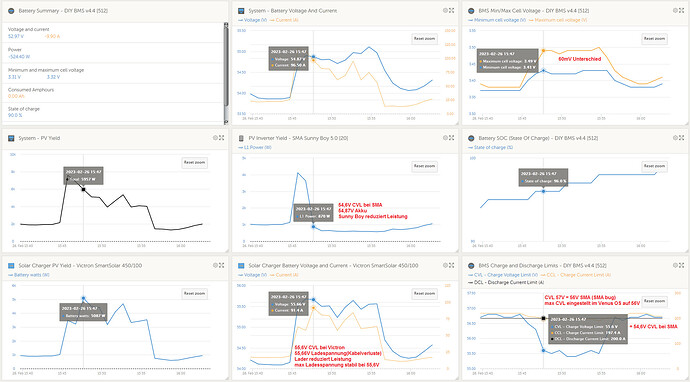Viewport: 690px width, 382px height.
Task: Open settings gear of BMS Min/Max Cell Voltage widget
Action: click(x=675, y=10)
